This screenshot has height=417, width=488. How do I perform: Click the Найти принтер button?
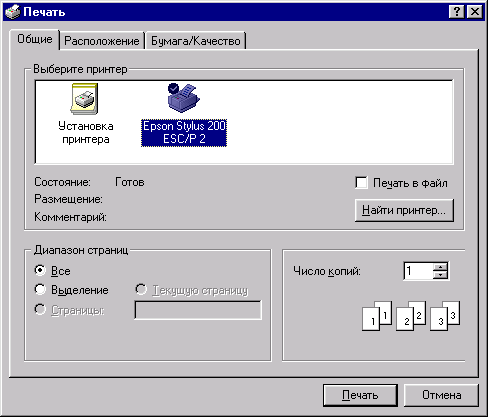404,210
